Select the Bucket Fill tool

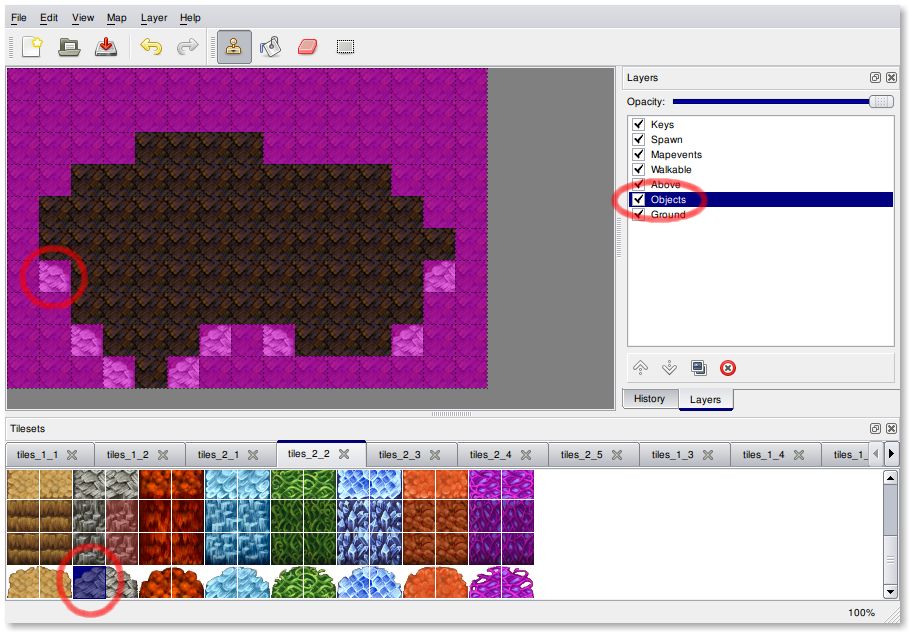coord(270,47)
